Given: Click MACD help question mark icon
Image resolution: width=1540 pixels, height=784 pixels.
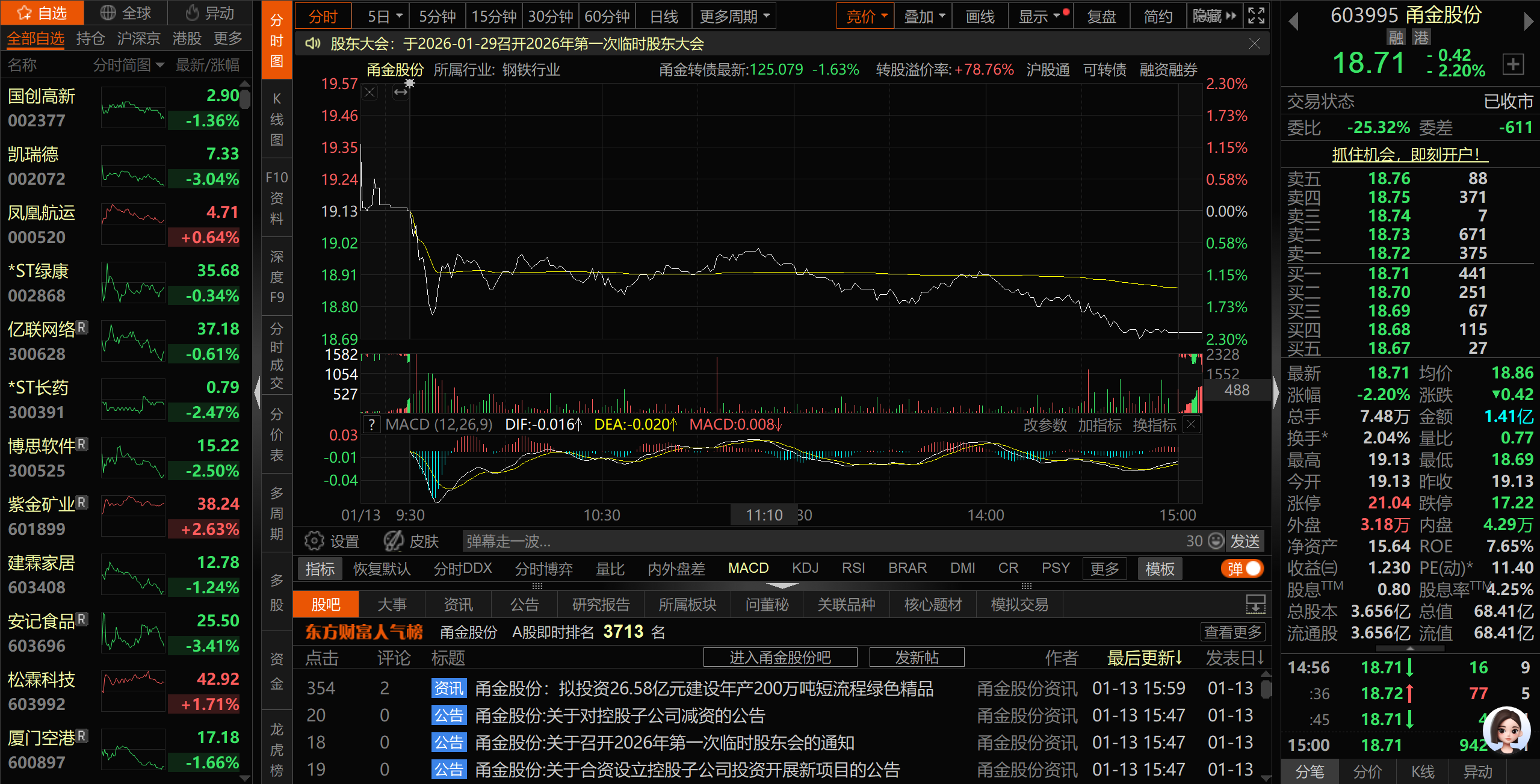Looking at the screenshot, I should pos(373,425).
